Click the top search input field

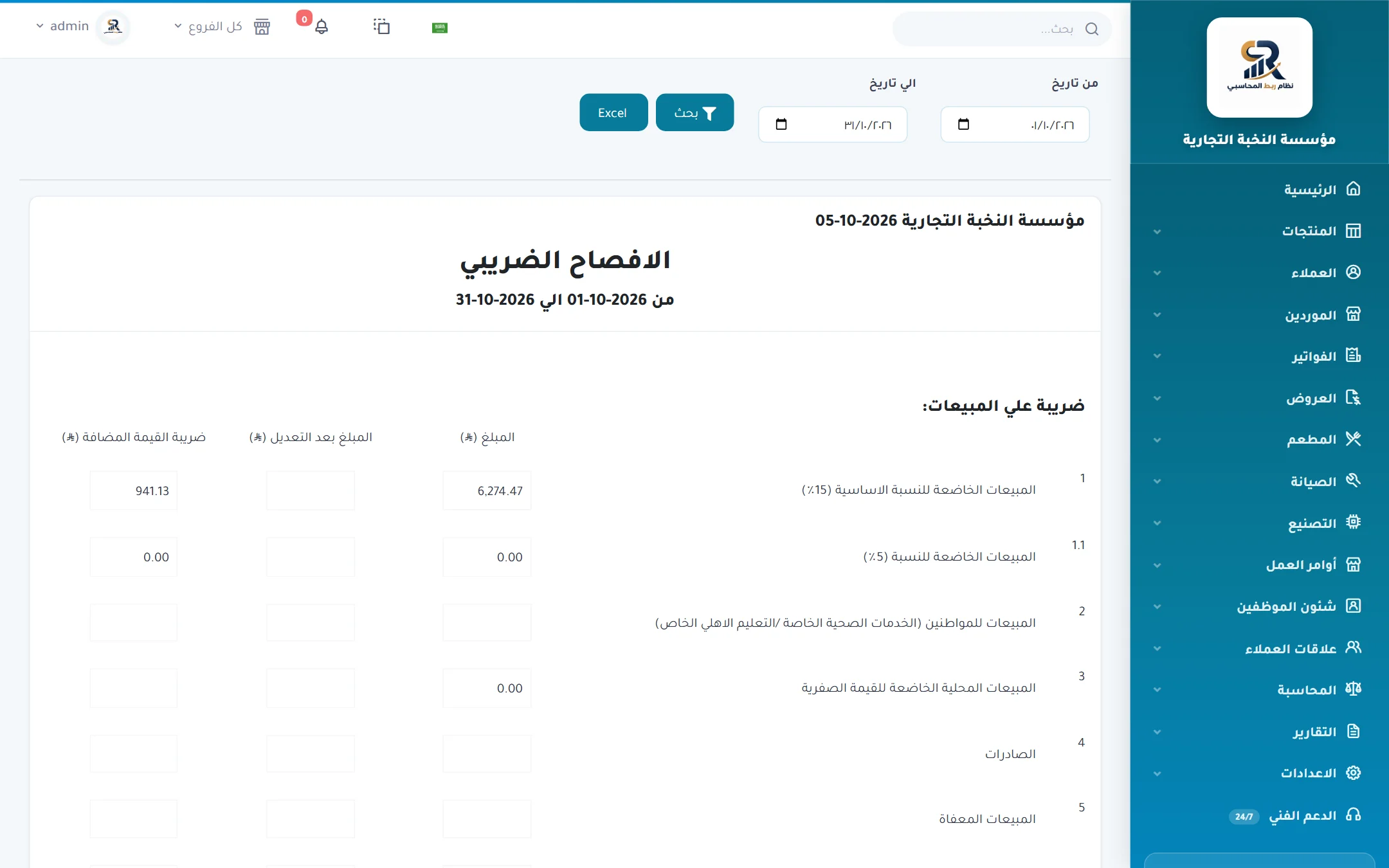click(1002, 29)
